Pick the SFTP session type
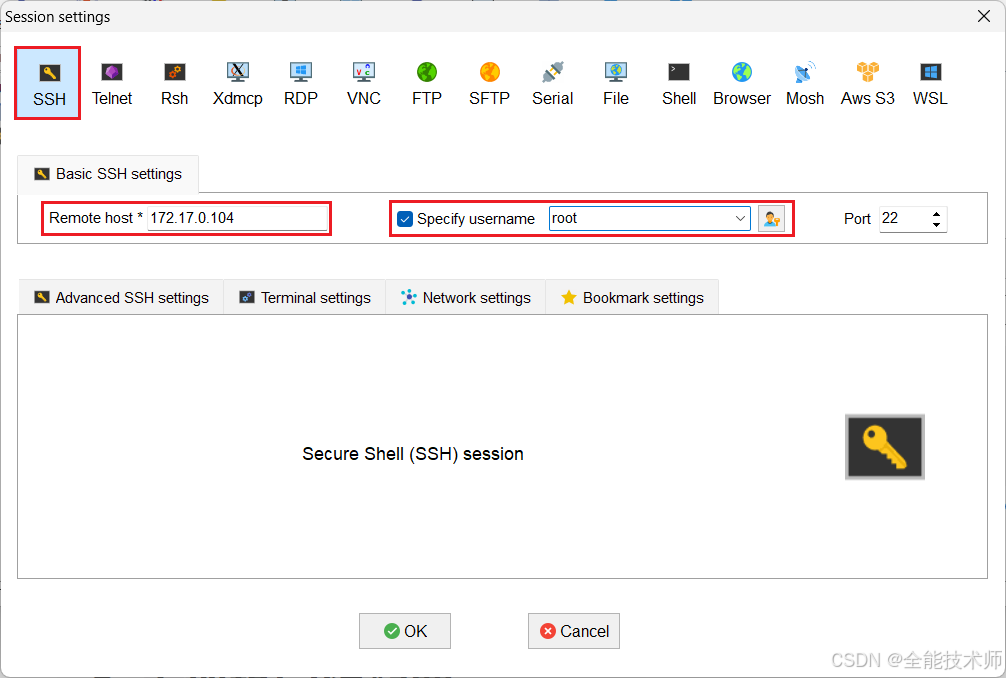 coord(490,83)
